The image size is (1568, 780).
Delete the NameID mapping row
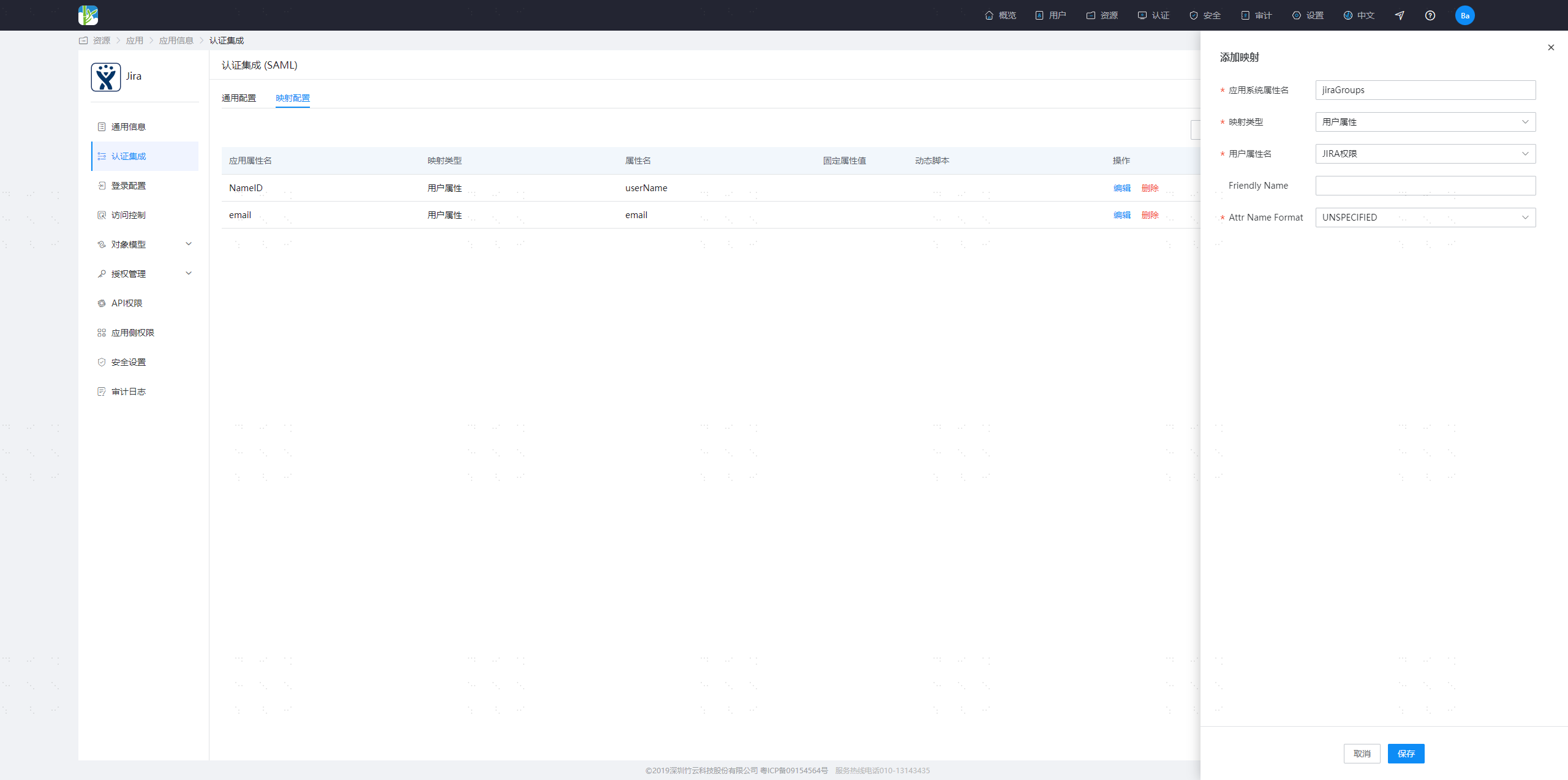1150,188
